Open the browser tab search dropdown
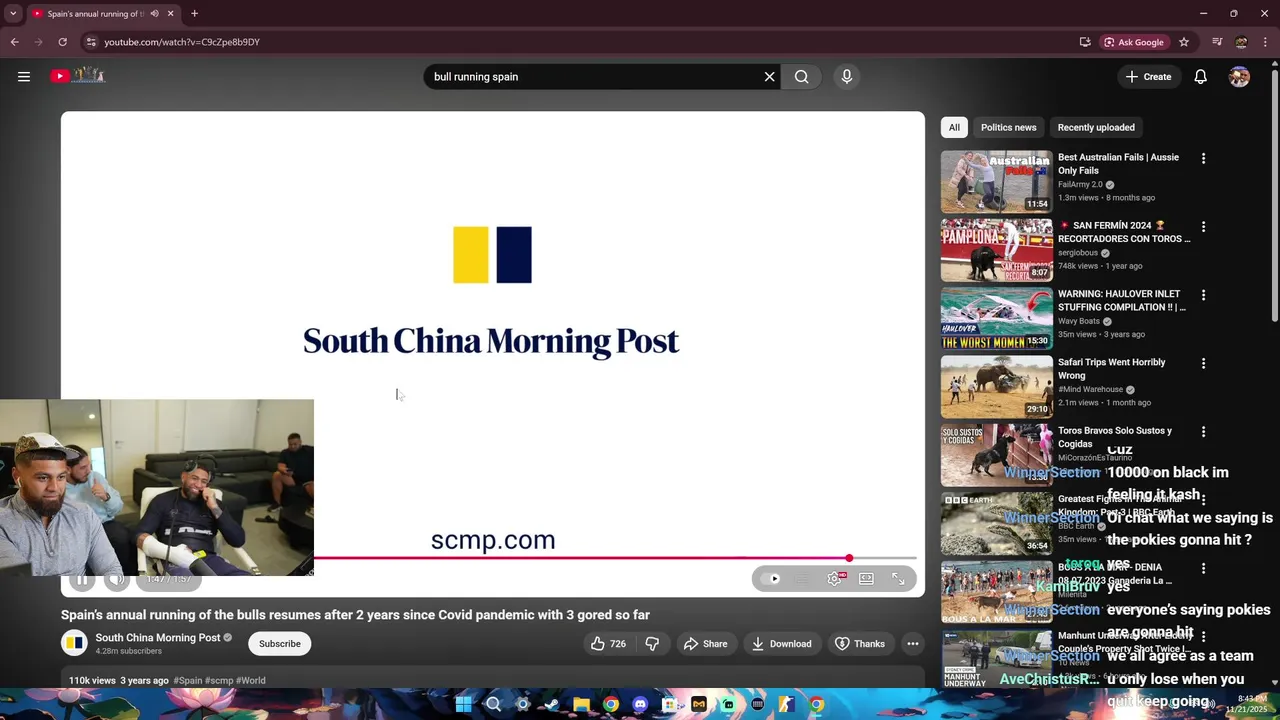The image size is (1280, 720). 13,13
